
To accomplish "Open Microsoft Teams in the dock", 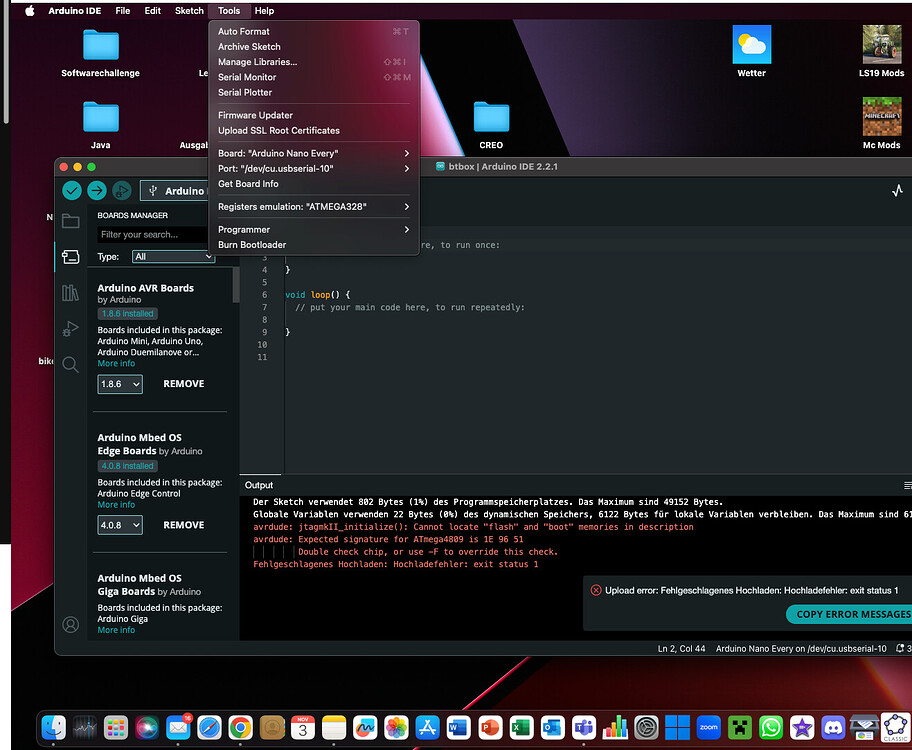I will click(x=583, y=727).
